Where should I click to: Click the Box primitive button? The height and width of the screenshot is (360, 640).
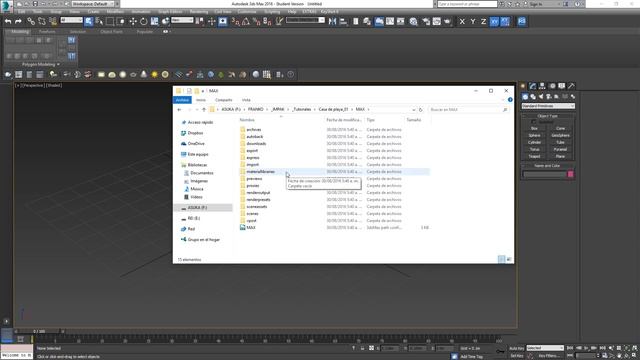pyautogui.click(x=534, y=128)
